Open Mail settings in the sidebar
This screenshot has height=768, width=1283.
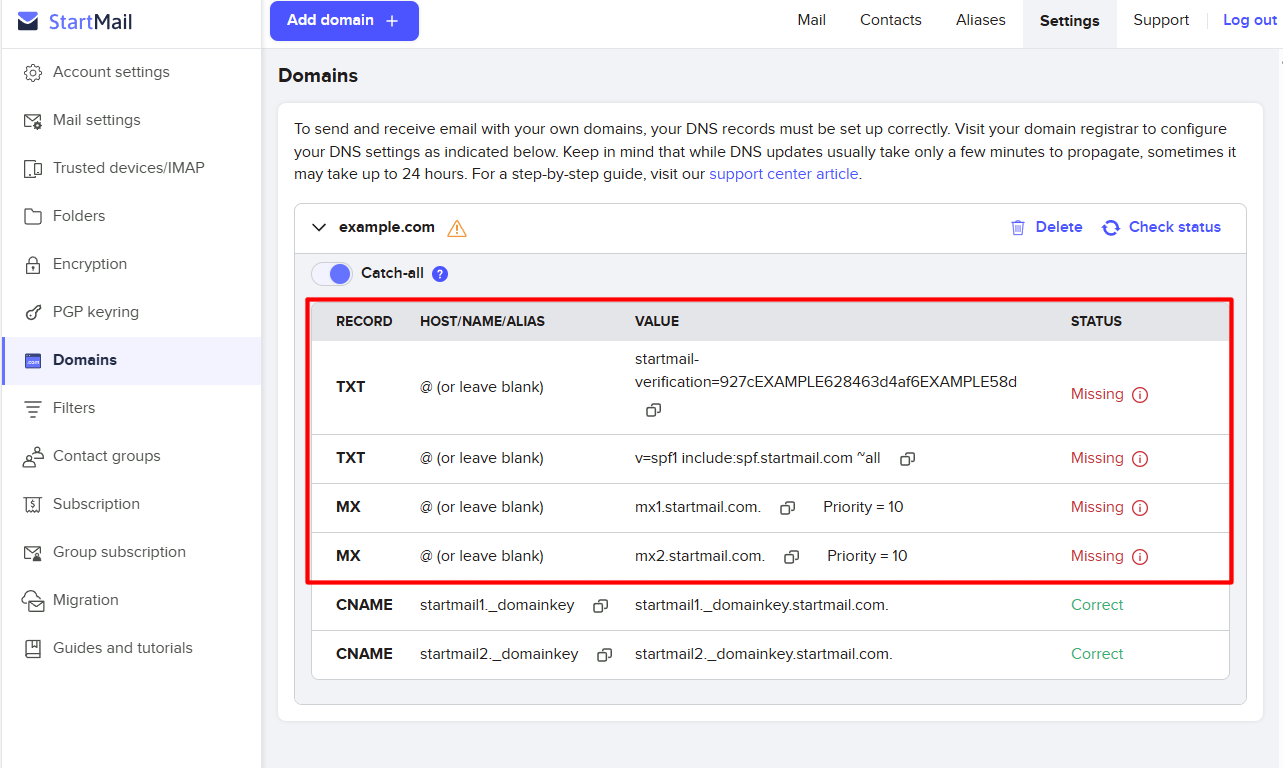(131, 120)
